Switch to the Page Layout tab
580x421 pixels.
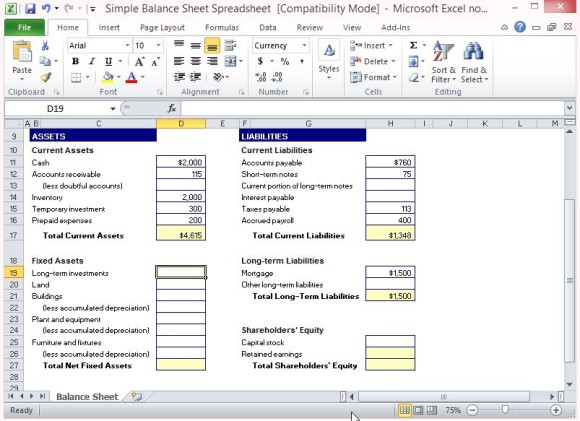click(x=162, y=27)
